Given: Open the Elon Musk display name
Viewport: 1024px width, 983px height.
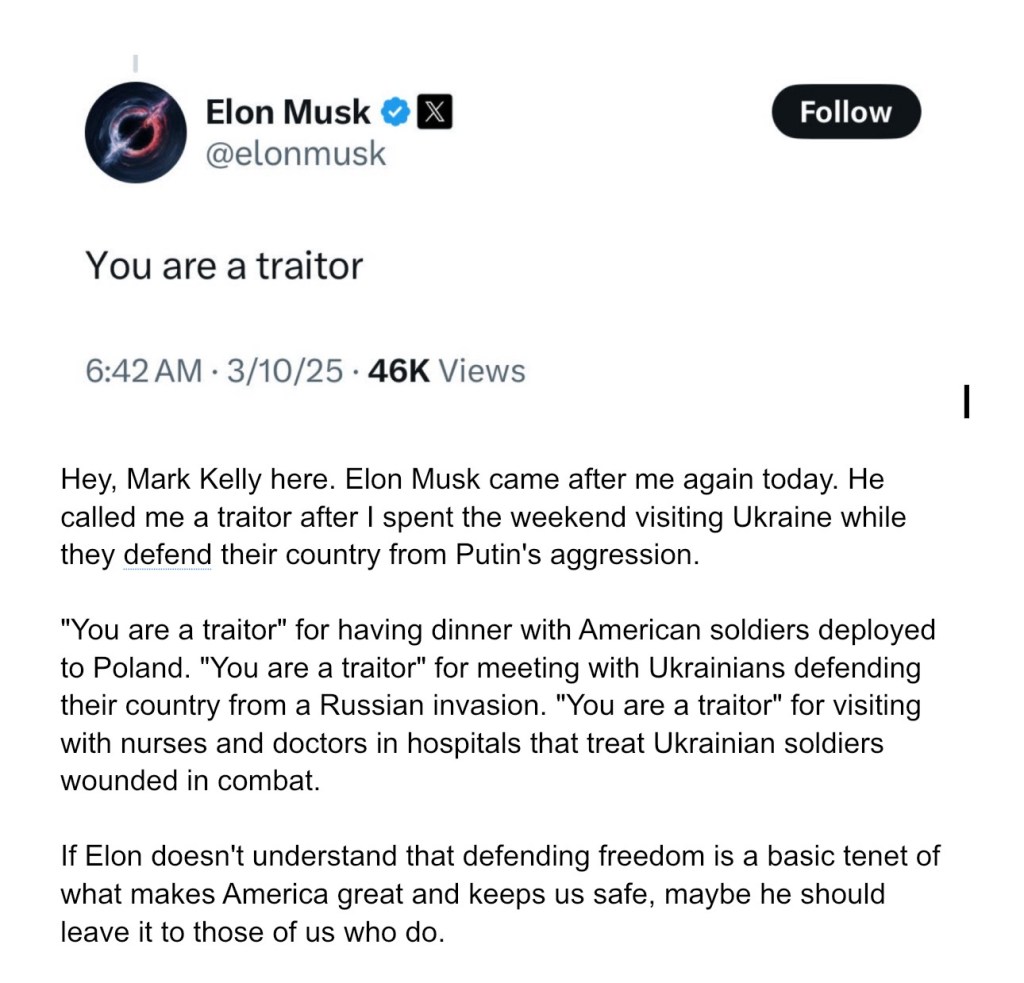Looking at the screenshot, I should 287,113.
